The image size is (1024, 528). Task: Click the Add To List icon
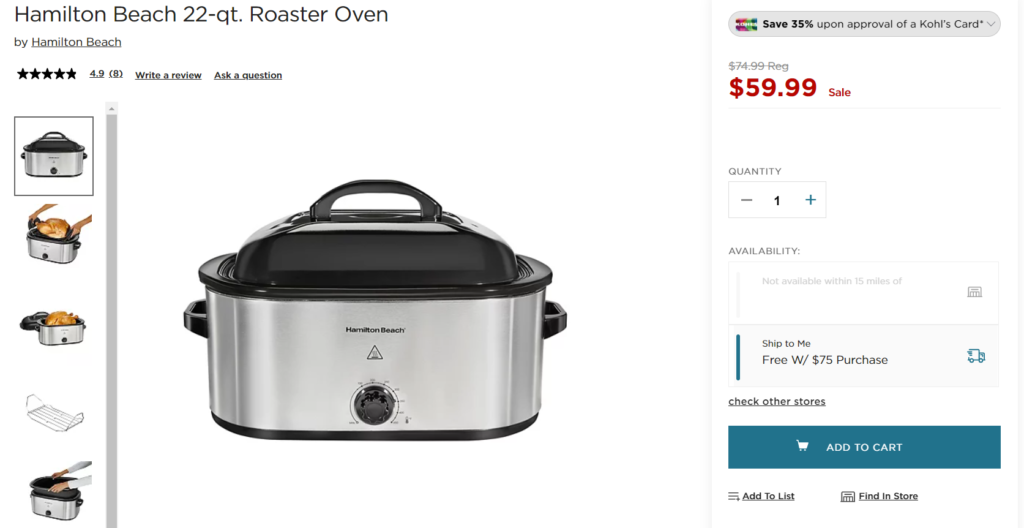point(733,497)
